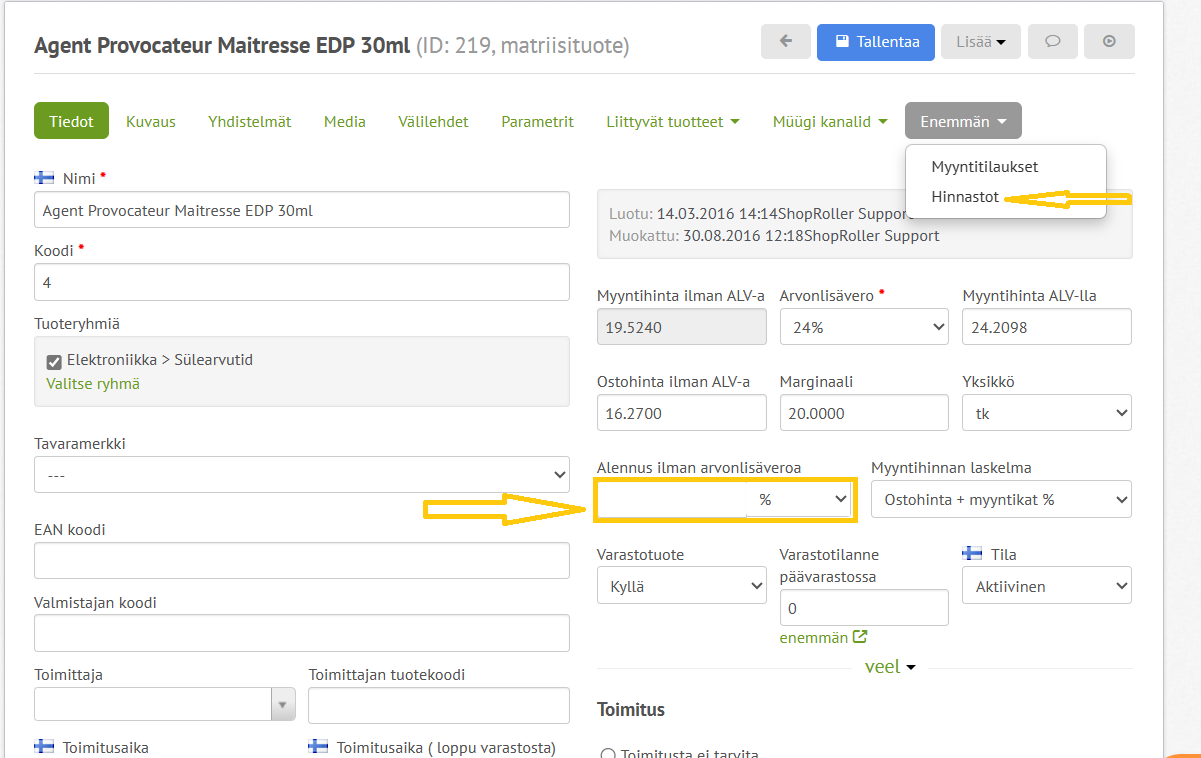This screenshot has width=1201, height=758.
Task: Open the comment speech bubble icon
Action: click(1052, 42)
